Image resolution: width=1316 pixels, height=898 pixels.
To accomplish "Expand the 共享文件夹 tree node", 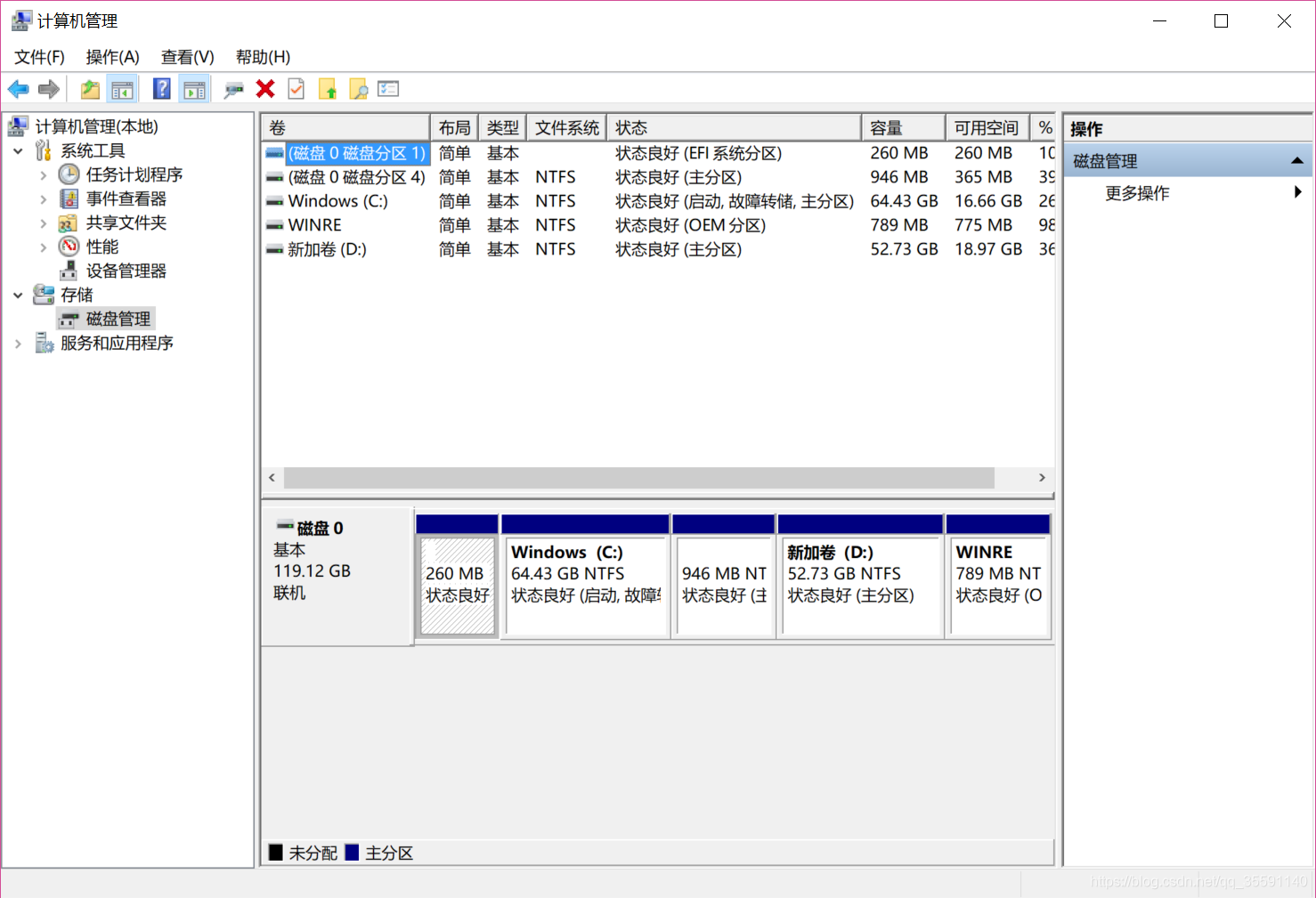I will point(43,223).
